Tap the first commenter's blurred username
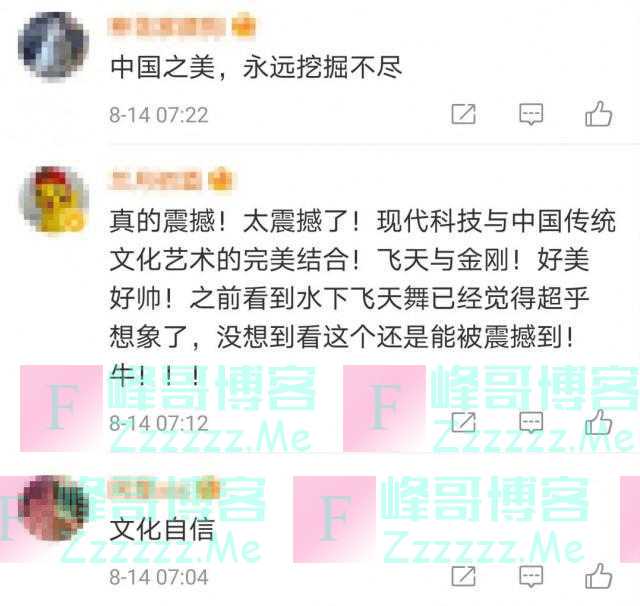The width and height of the screenshot is (640, 606). coord(168,27)
